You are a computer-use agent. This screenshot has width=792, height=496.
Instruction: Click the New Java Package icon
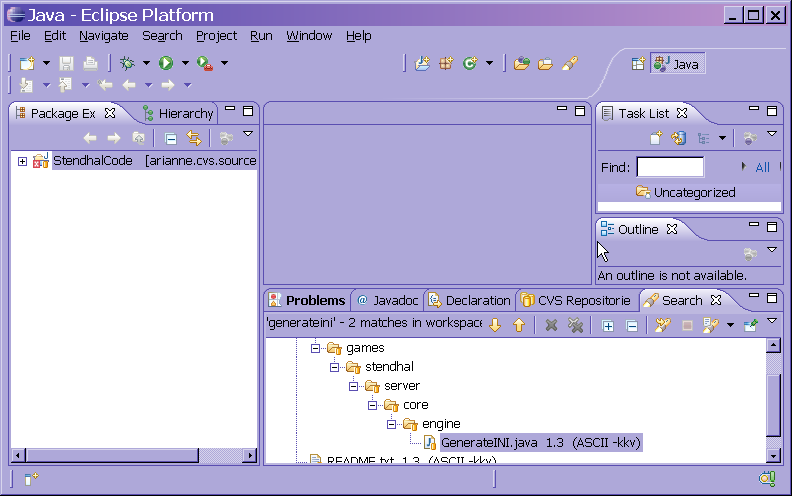tap(446, 63)
